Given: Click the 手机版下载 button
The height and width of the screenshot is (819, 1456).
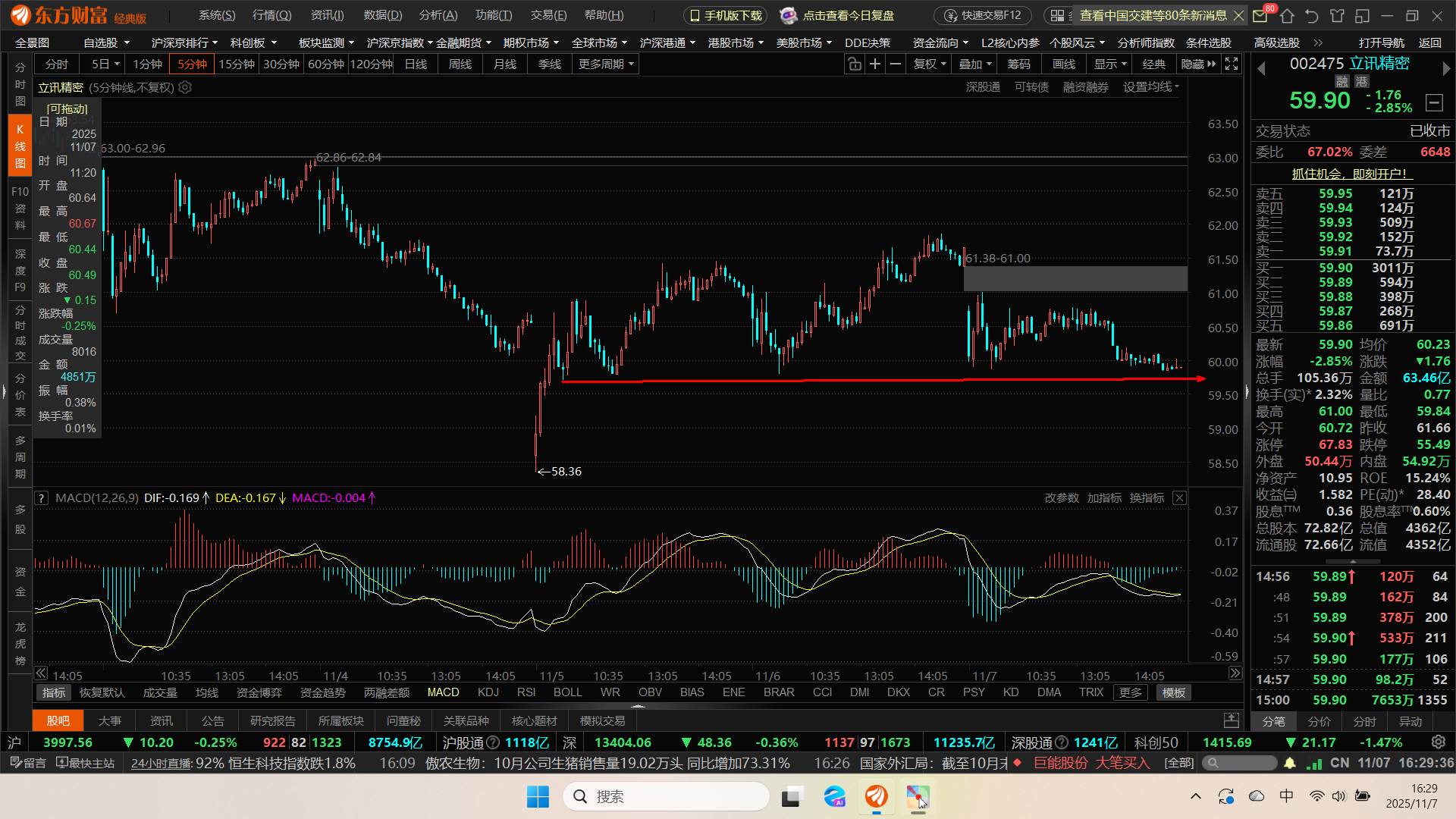Looking at the screenshot, I should (x=725, y=15).
